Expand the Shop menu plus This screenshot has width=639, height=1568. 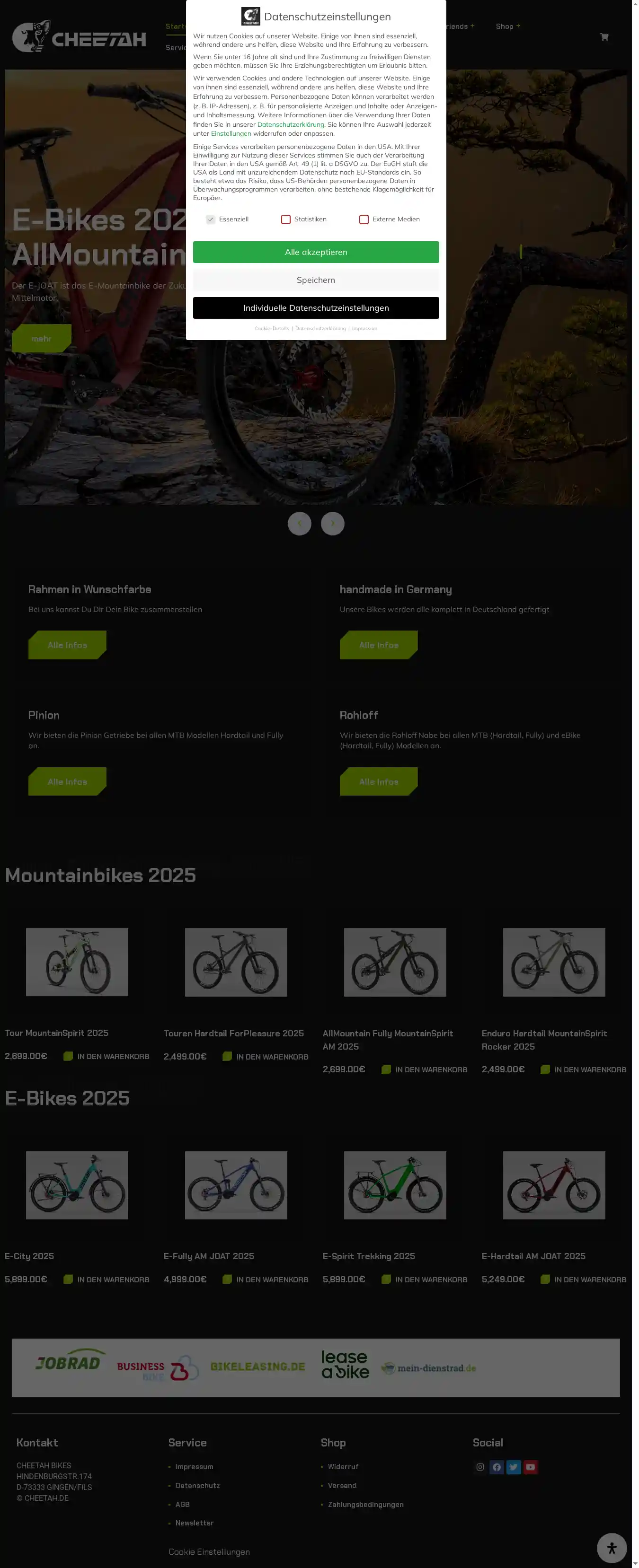pos(518,26)
